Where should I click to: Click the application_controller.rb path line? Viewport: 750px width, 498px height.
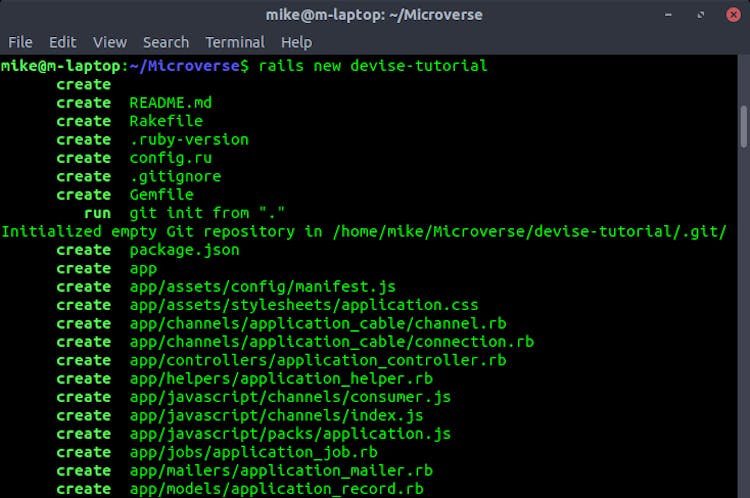pos(318,360)
